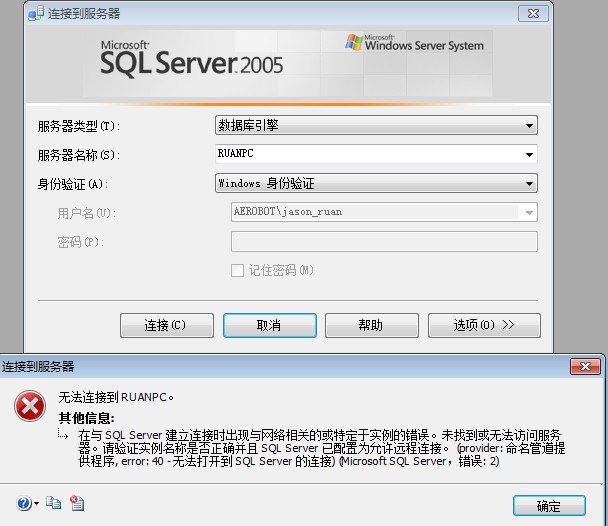Open the 服务器类型 dropdown showing 数据库引擎
Viewport: 608px width, 526px height.
[x=376, y=125]
